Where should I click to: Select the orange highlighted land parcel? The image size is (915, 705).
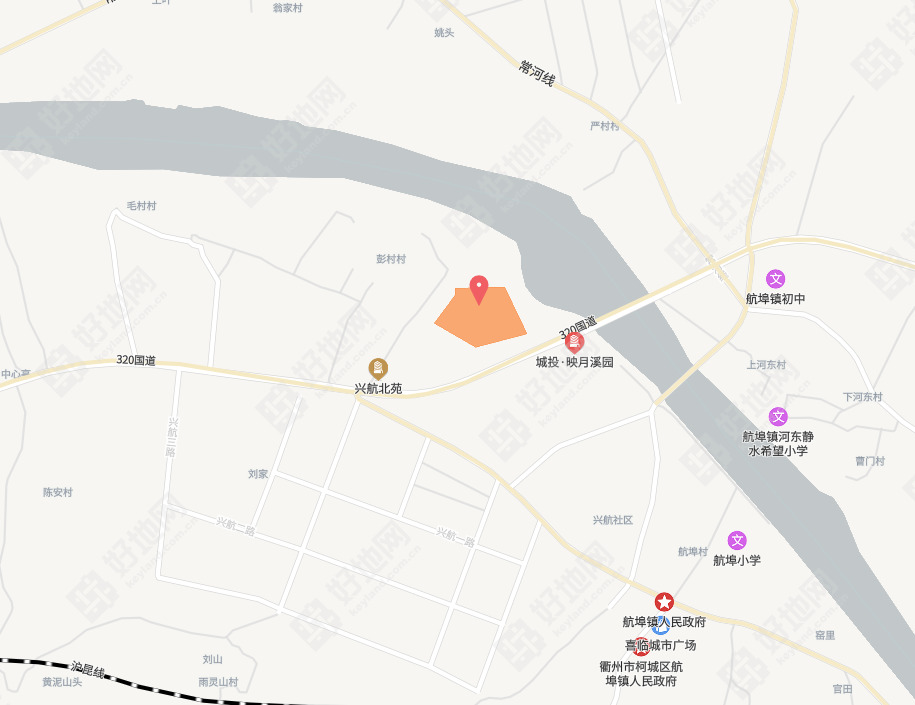[x=481, y=317]
